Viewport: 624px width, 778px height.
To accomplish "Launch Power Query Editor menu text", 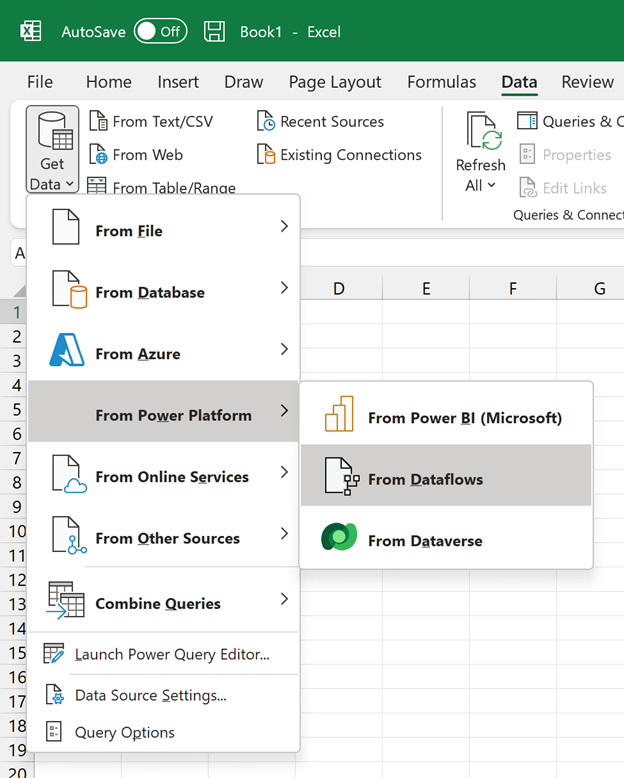I will 172,655.
